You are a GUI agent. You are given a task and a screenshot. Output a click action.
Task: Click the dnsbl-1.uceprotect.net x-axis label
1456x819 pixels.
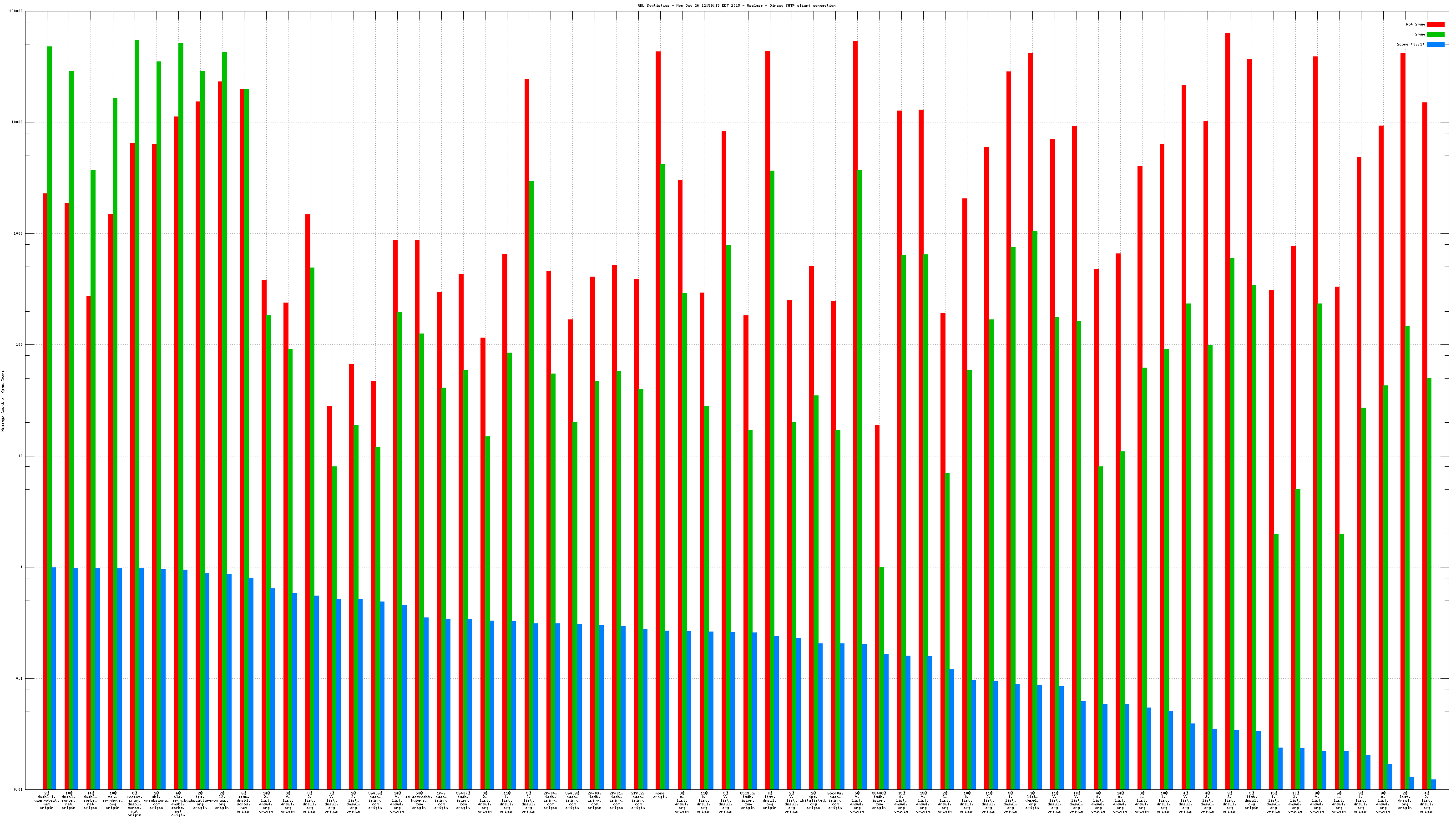(47, 800)
